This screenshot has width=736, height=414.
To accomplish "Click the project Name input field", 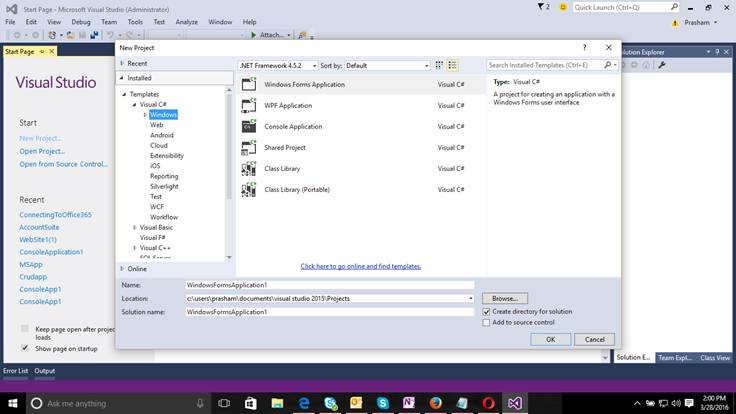I will (328, 285).
